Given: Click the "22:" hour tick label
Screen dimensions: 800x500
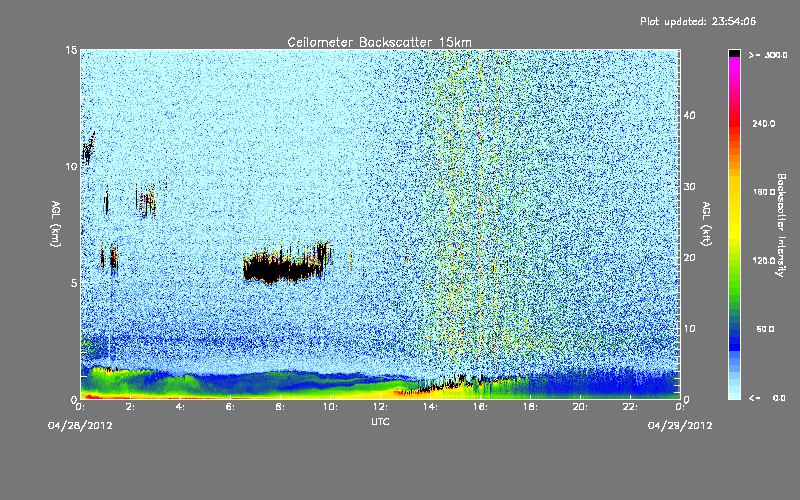Looking at the screenshot, I should 630,407.
